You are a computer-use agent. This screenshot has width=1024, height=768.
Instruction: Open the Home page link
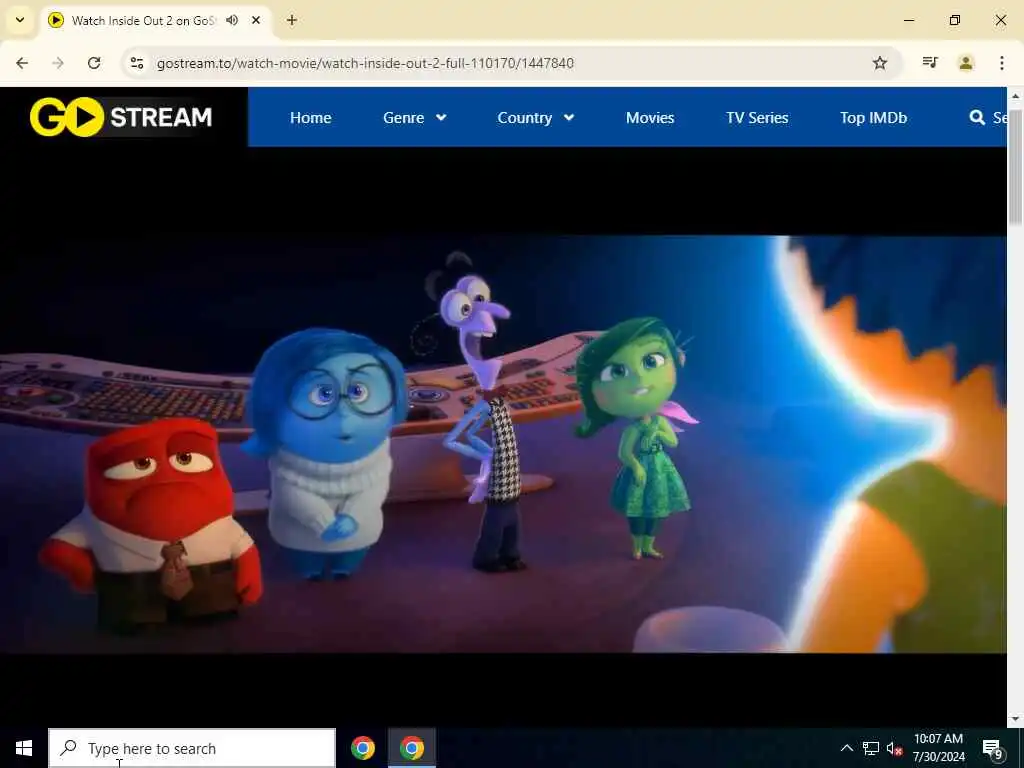pos(310,118)
